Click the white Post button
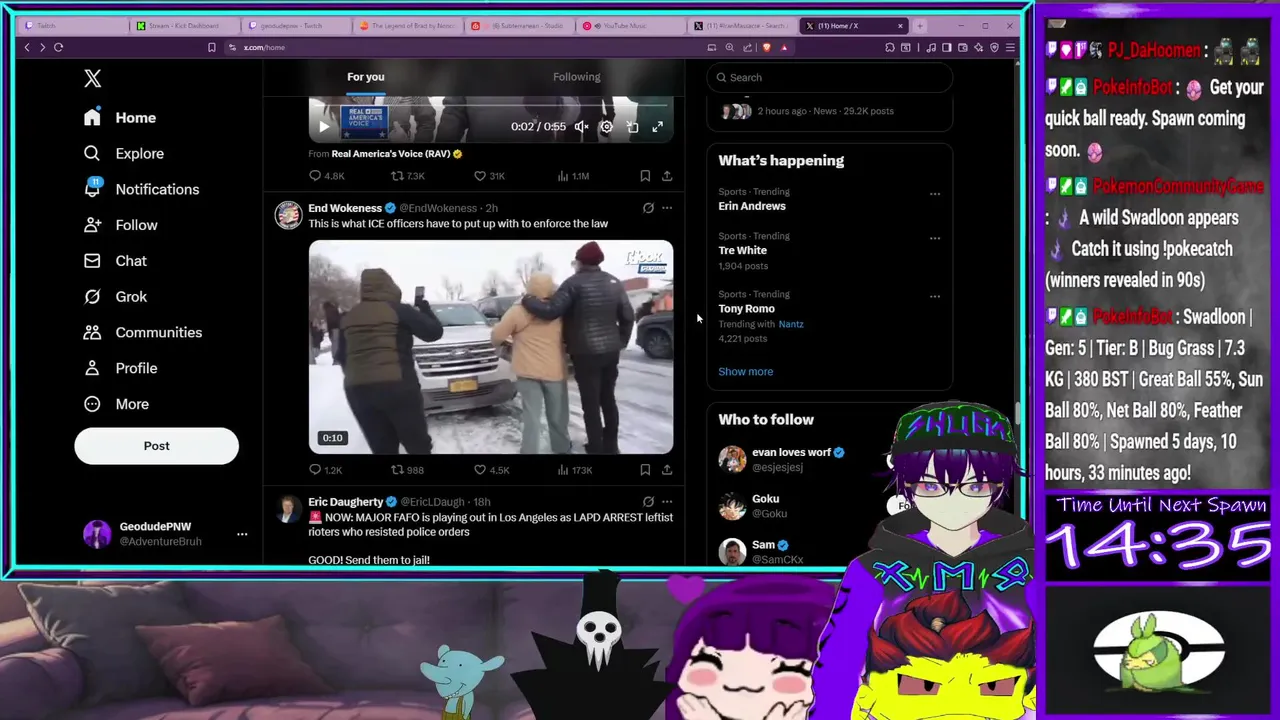 click(x=156, y=446)
